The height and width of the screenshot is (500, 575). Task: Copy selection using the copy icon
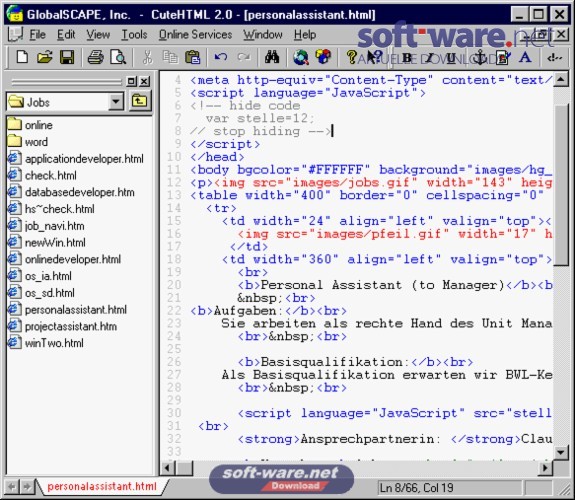pyautogui.click(x=170, y=57)
